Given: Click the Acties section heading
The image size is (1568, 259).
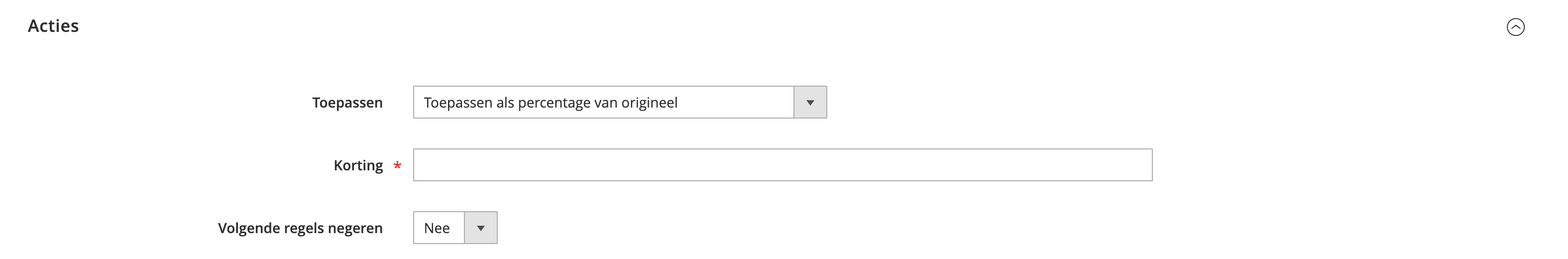Looking at the screenshot, I should point(54,26).
